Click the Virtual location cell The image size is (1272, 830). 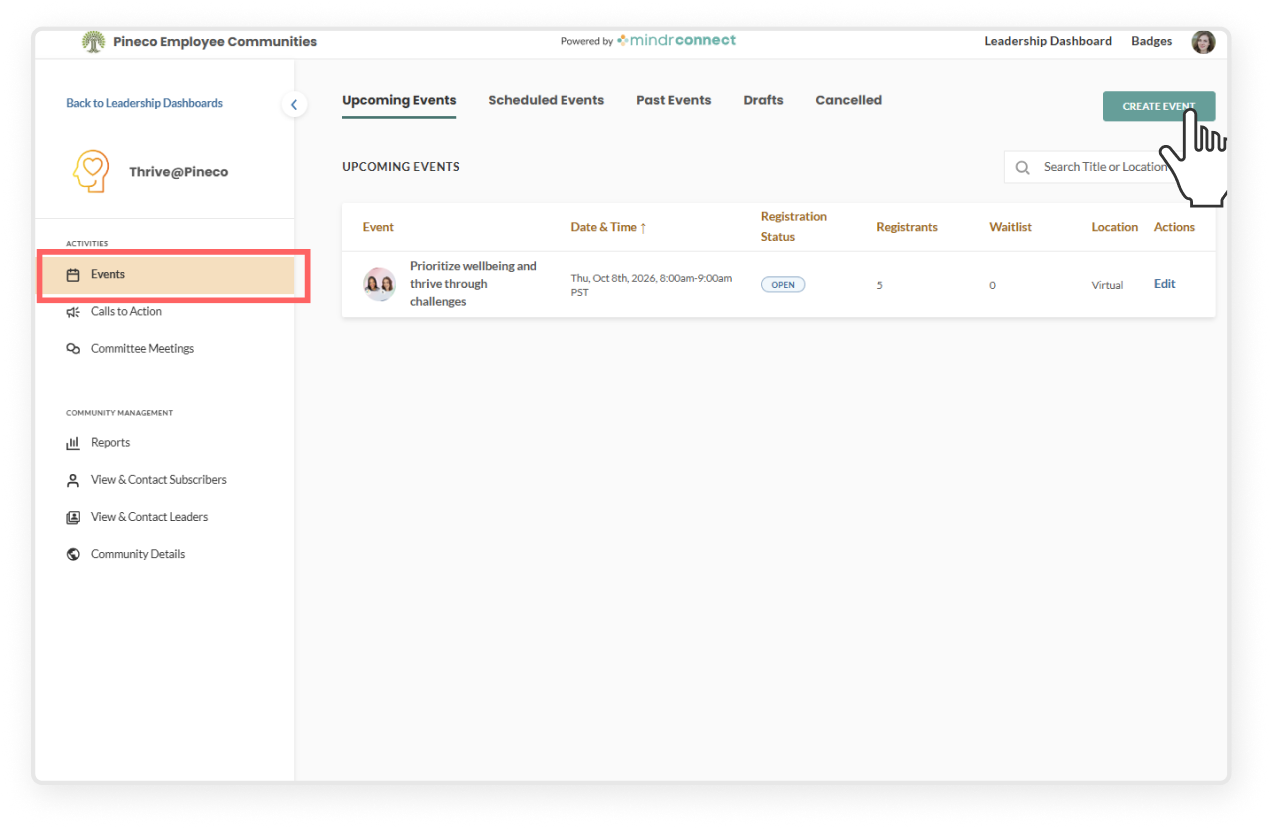point(1107,285)
